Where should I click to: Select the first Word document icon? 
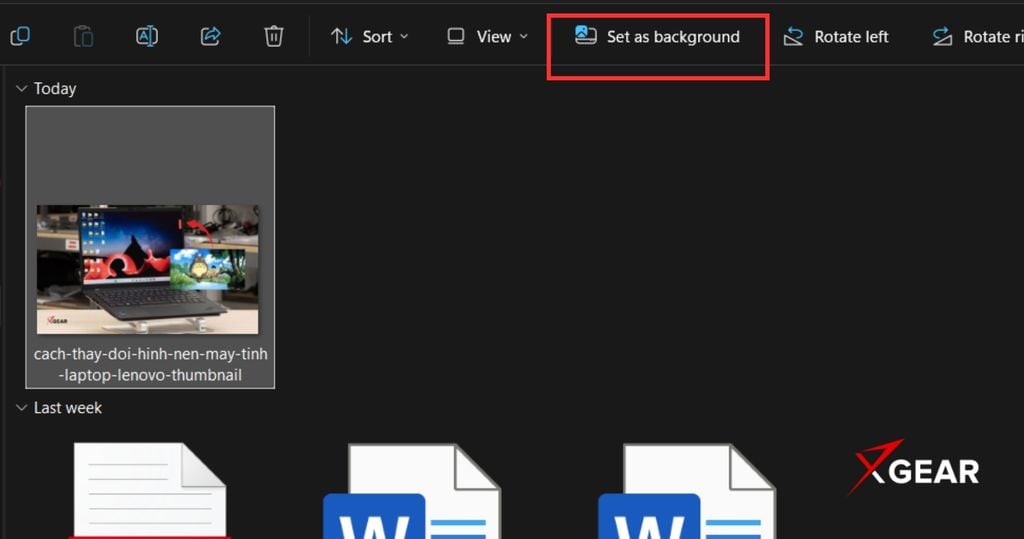click(x=412, y=491)
